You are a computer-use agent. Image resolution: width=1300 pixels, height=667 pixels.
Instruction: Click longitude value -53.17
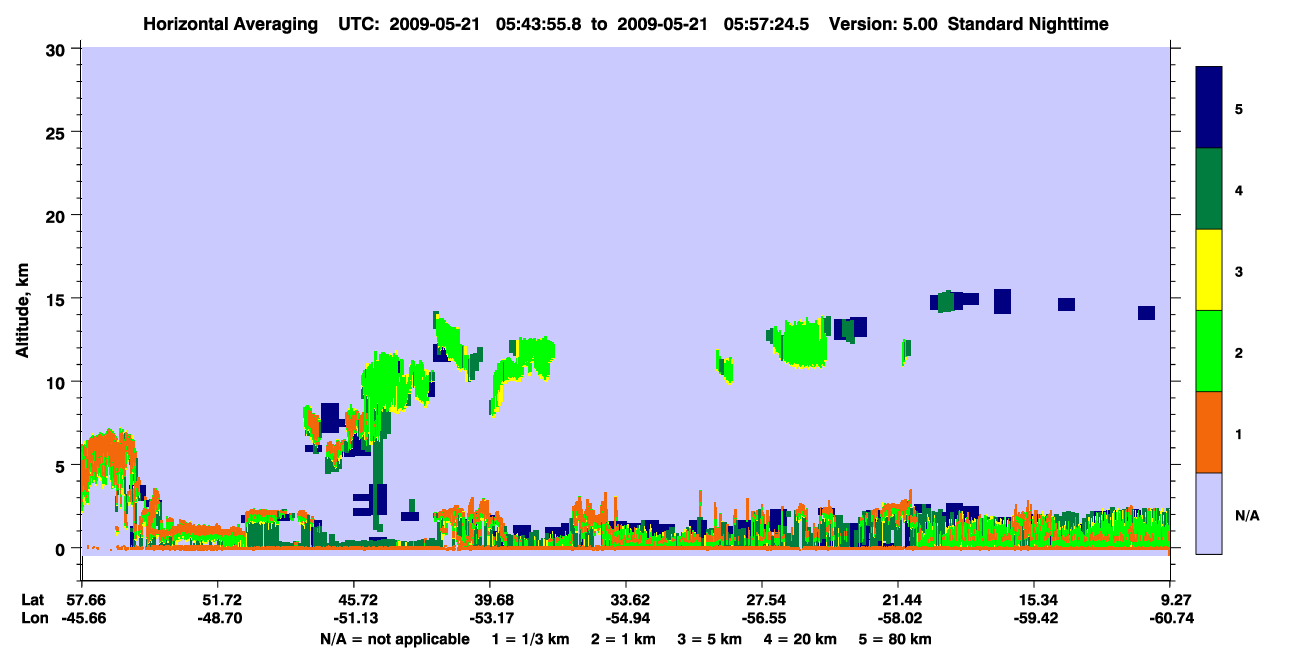click(x=490, y=618)
